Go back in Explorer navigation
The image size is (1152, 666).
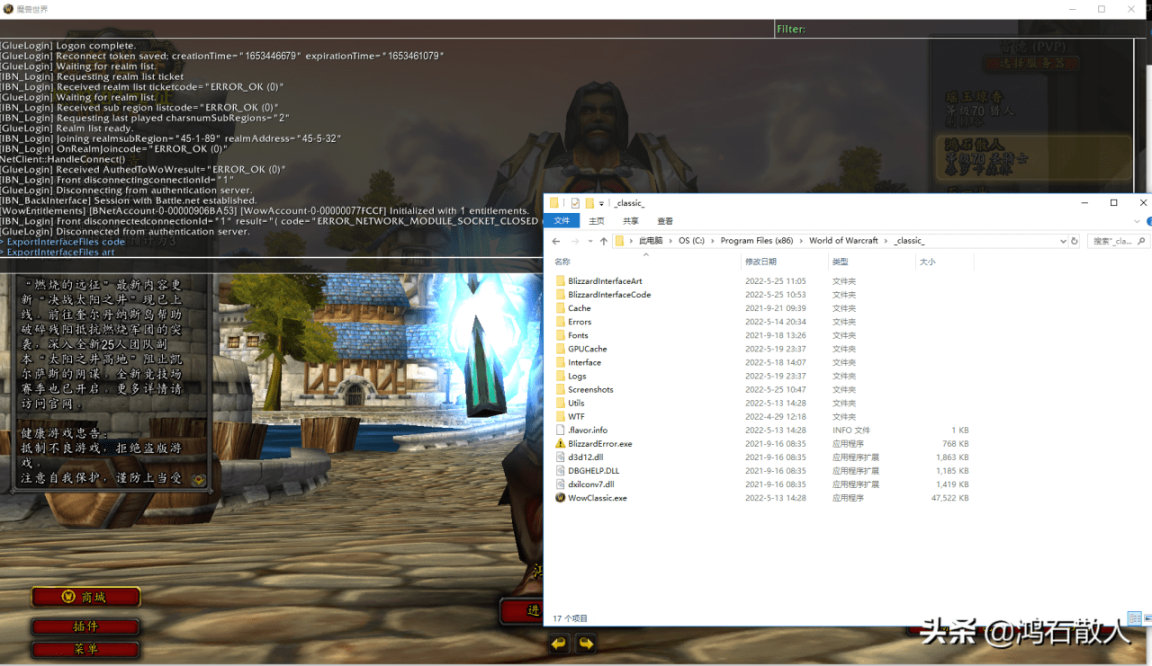tap(556, 241)
